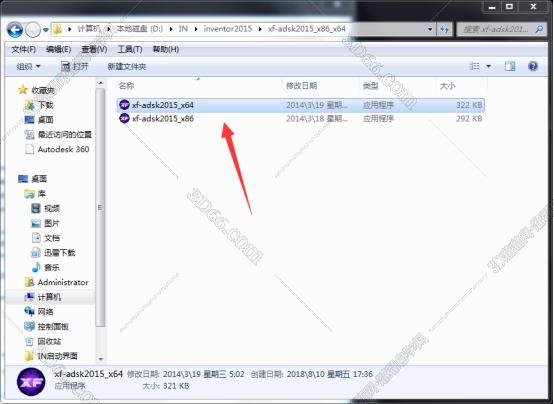Maximize the Explorer window

click(509, 7)
